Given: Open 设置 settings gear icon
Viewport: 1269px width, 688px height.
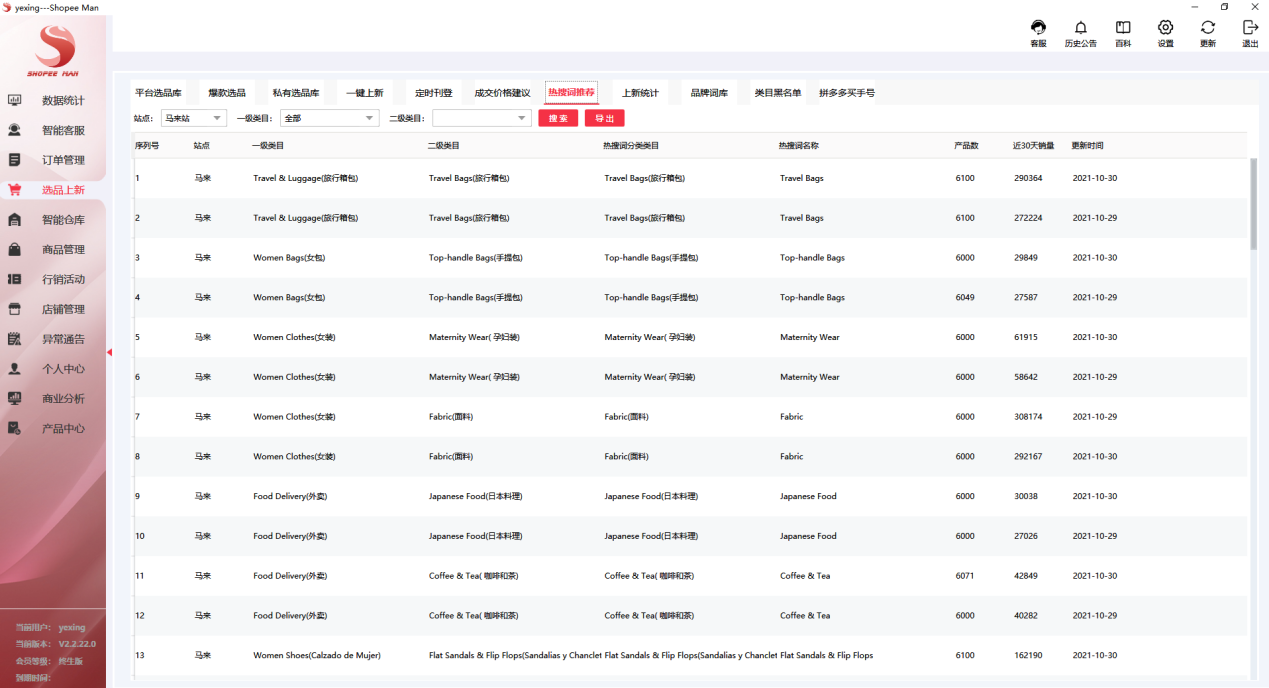Looking at the screenshot, I should pos(1165,29).
